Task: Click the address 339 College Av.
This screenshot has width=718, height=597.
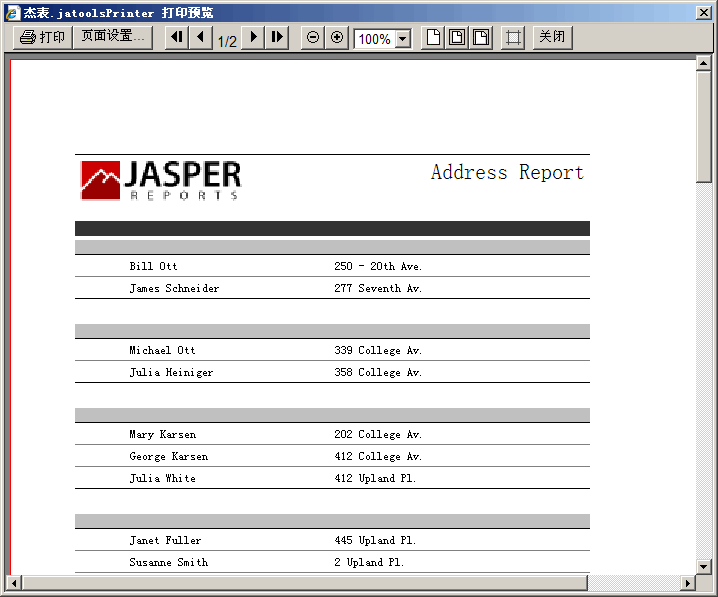Action: pyautogui.click(x=378, y=350)
